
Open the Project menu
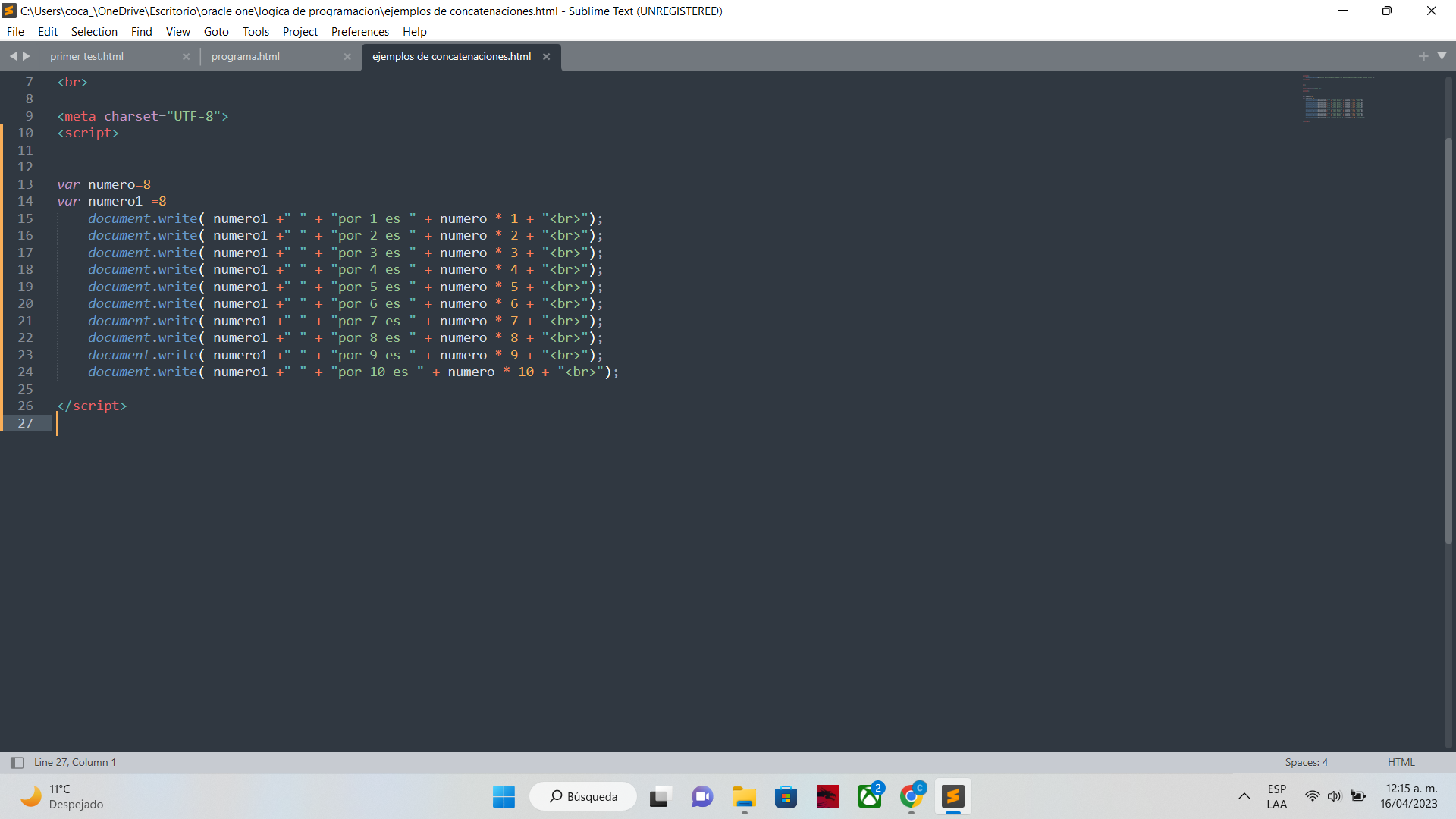coord(300,31)
